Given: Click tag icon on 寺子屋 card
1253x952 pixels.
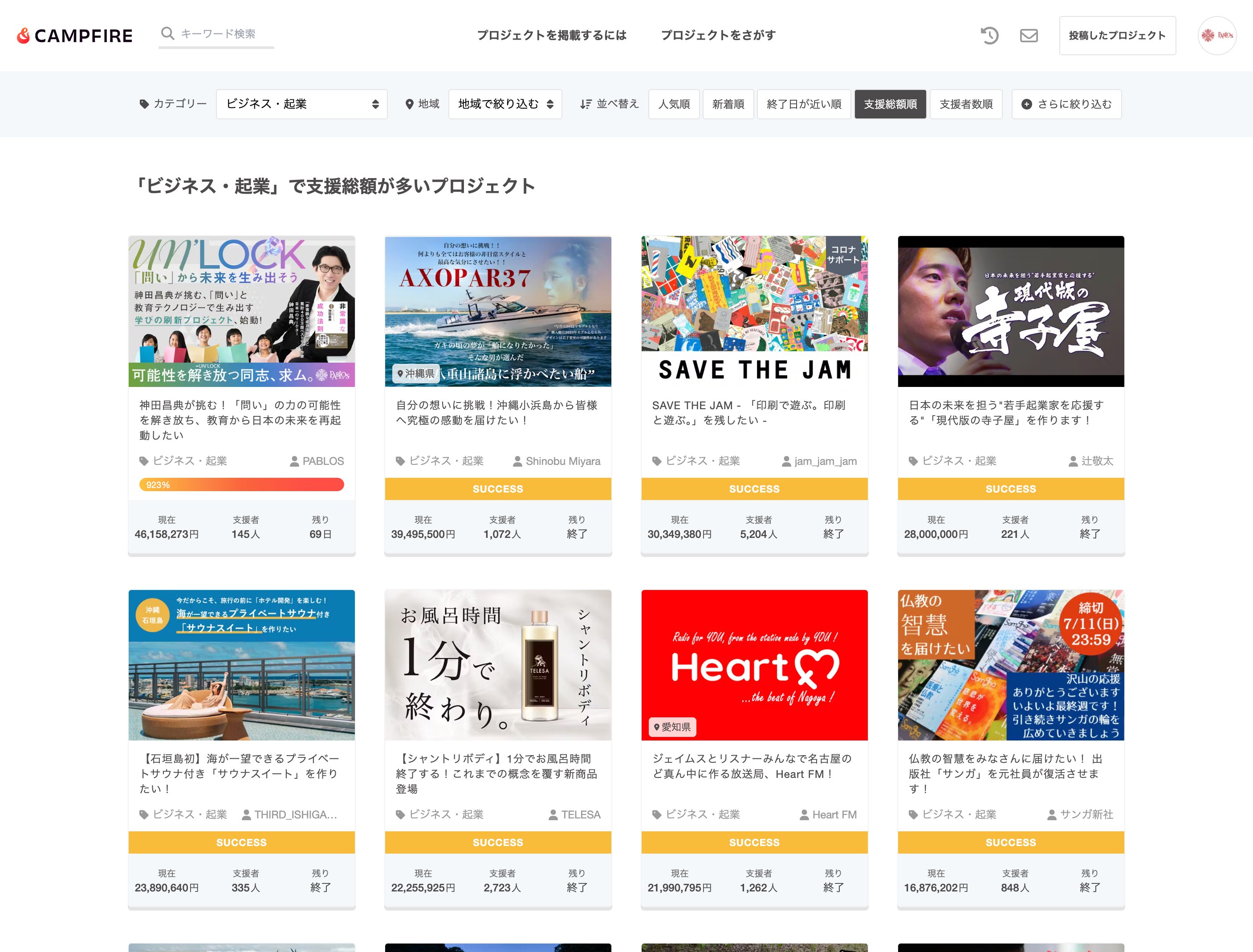Looking at the screenshot, I should [913, 461].
